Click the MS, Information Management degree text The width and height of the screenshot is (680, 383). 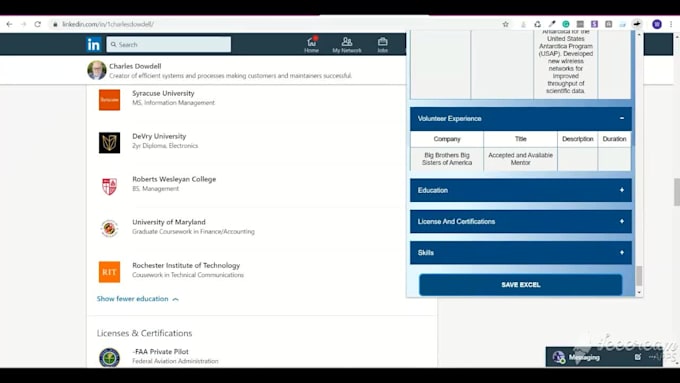pyautogui.click(x=173, y=103)
